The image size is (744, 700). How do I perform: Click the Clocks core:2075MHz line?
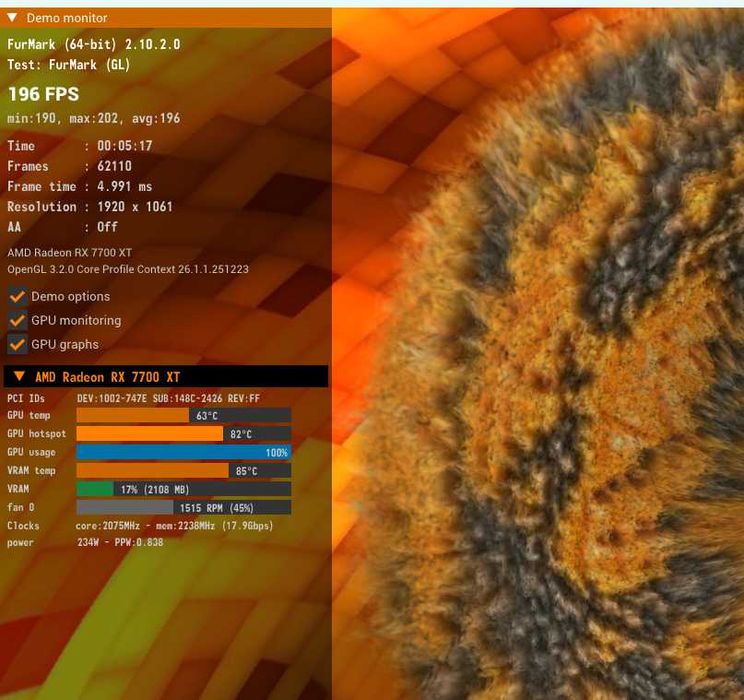pos(174,526)
